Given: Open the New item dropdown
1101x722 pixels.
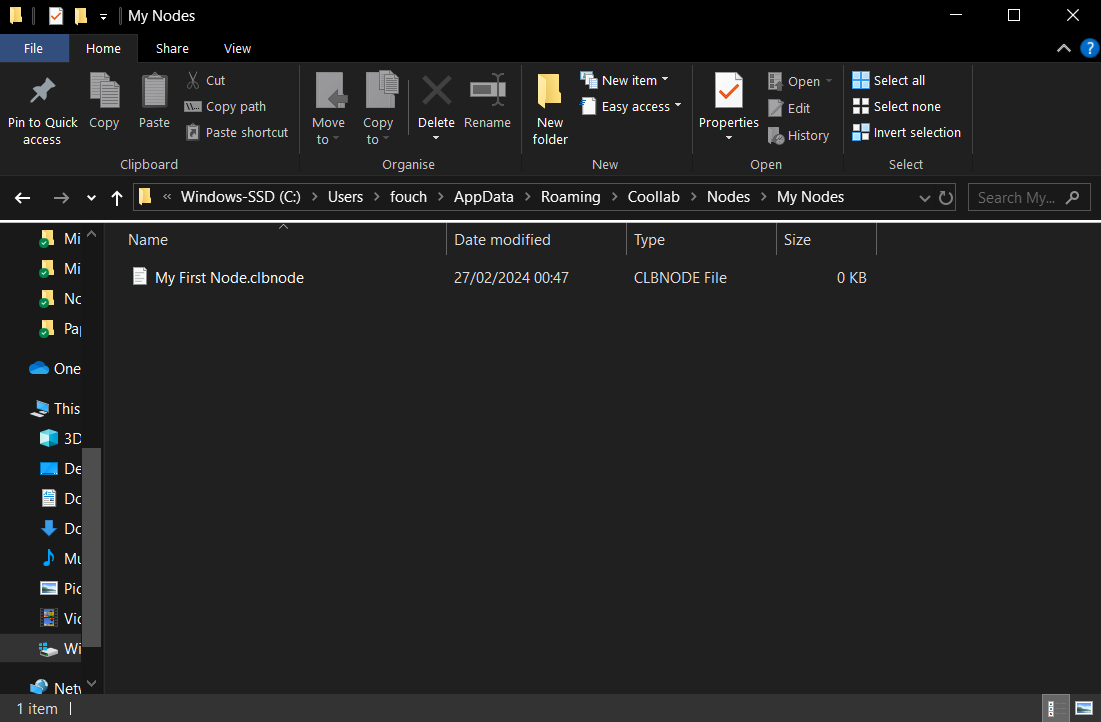Looking at the screenshot, I should (624, 80).
